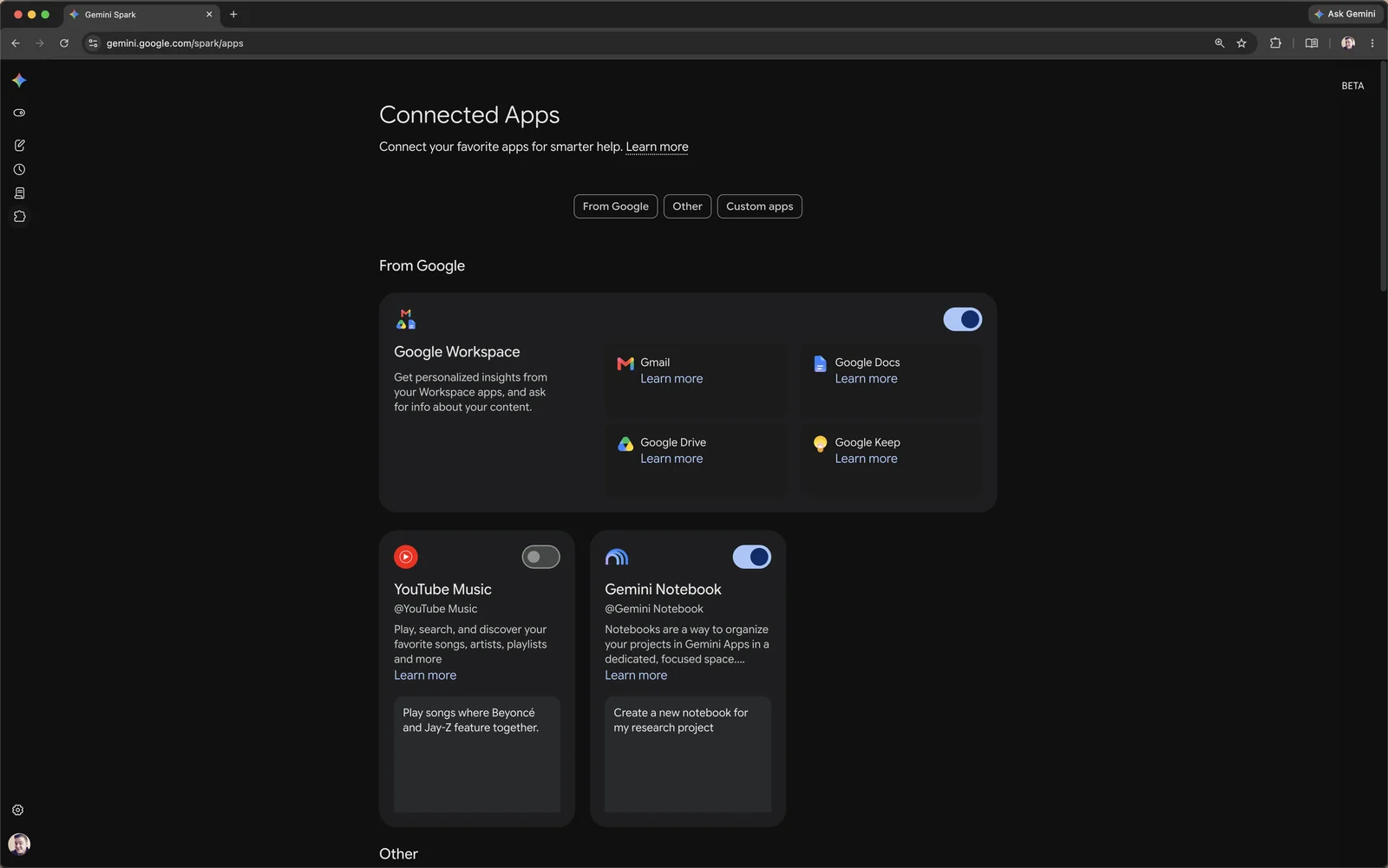
Task: Go back with the browser back arrow
Action: click(x=16, y=43)
